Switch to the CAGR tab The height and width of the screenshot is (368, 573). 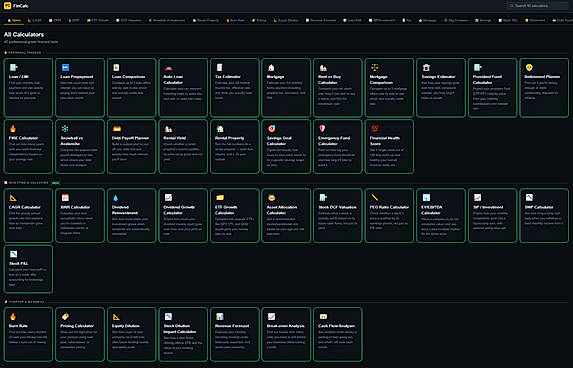(x=35, y=20)
